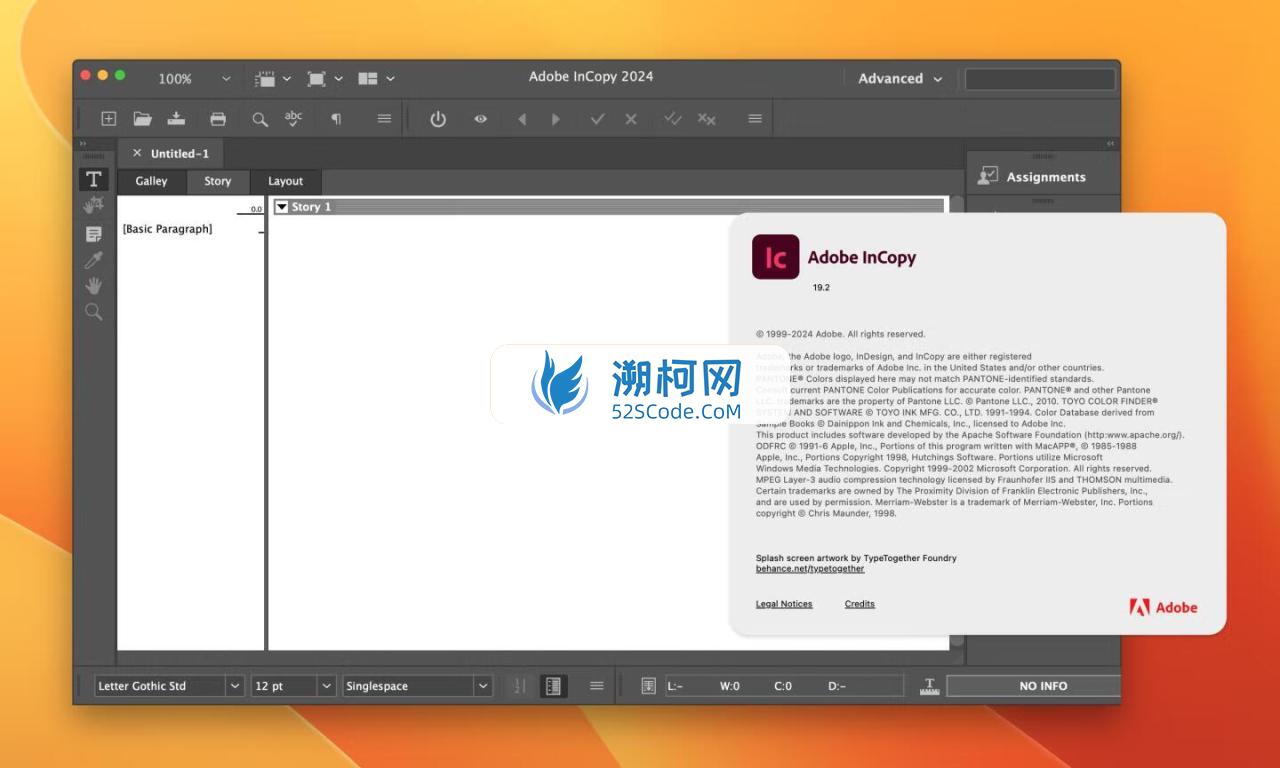Toggle Track Changes power icon
This screenshot has width=1280, height=768.
(438, 119)
